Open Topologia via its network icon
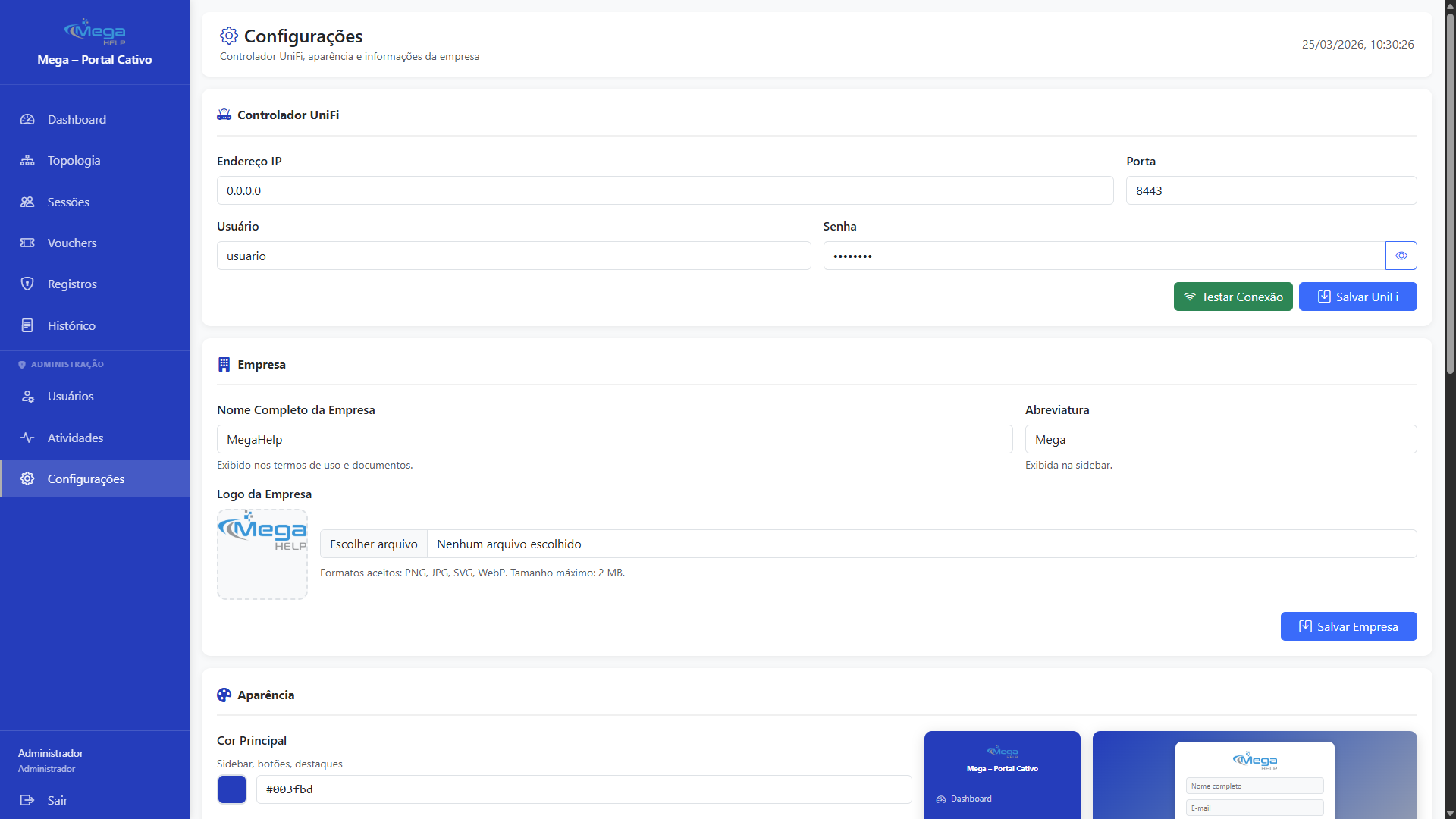This screenshot has width=1456, height=819. [x=27, y=160]
